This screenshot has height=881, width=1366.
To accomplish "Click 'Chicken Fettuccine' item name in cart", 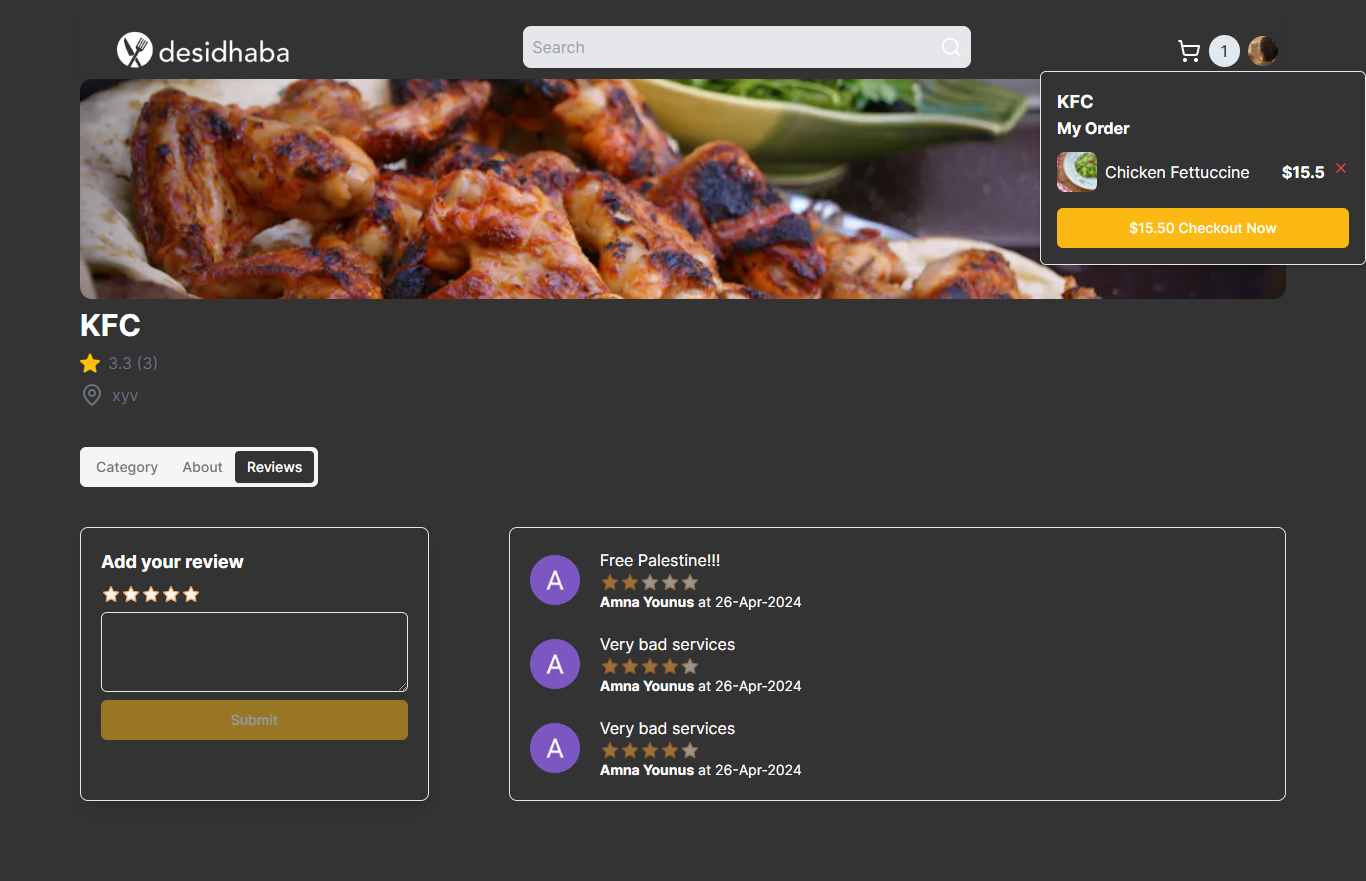I will 1177,172.
